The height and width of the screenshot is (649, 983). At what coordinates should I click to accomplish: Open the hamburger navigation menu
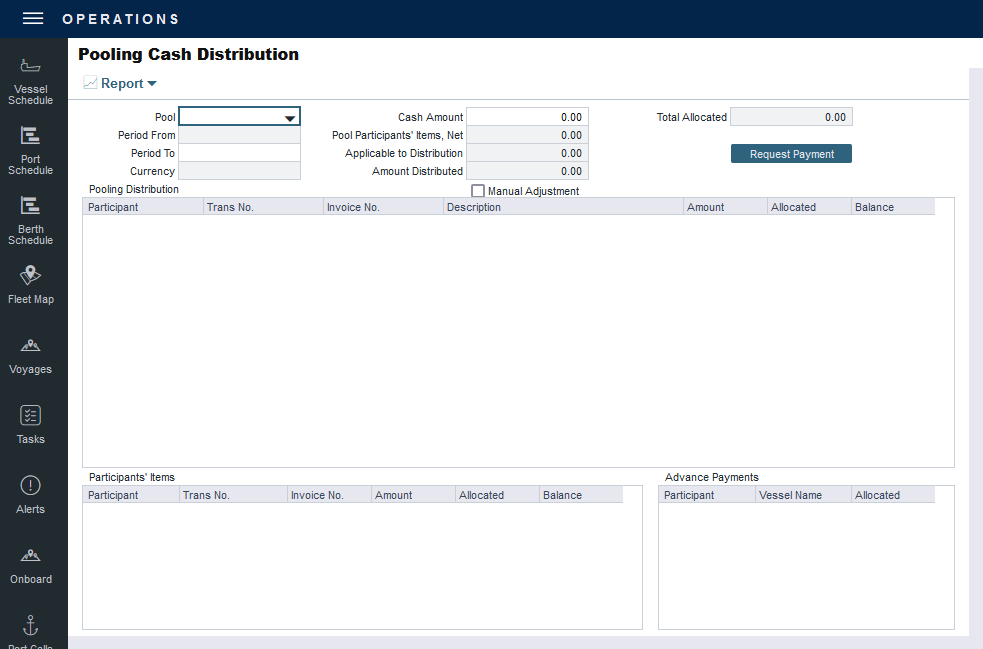[x=33, y=19]
